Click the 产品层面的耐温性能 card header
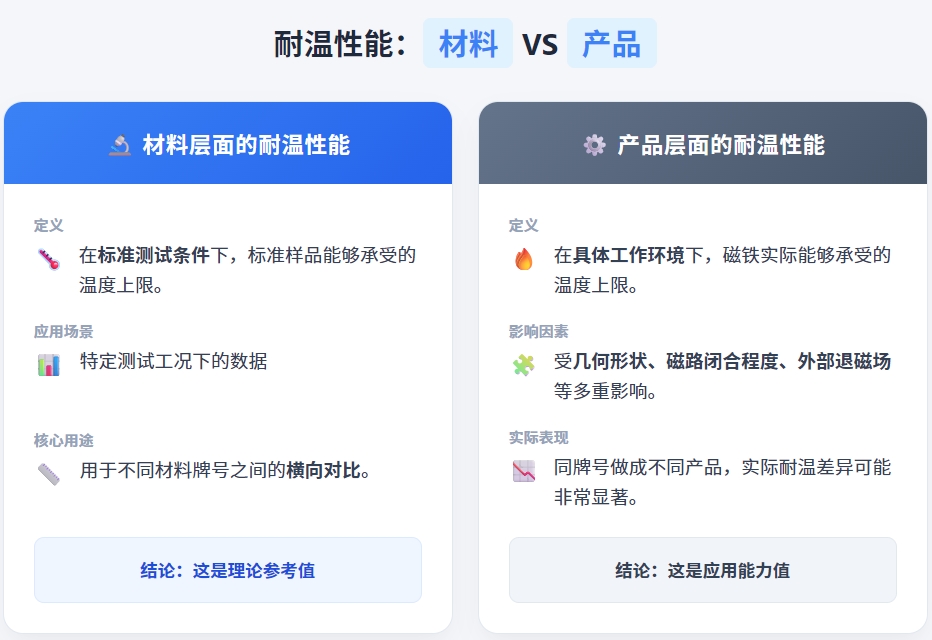This screenshot has height=640, width=932. [x=703, y=144]
